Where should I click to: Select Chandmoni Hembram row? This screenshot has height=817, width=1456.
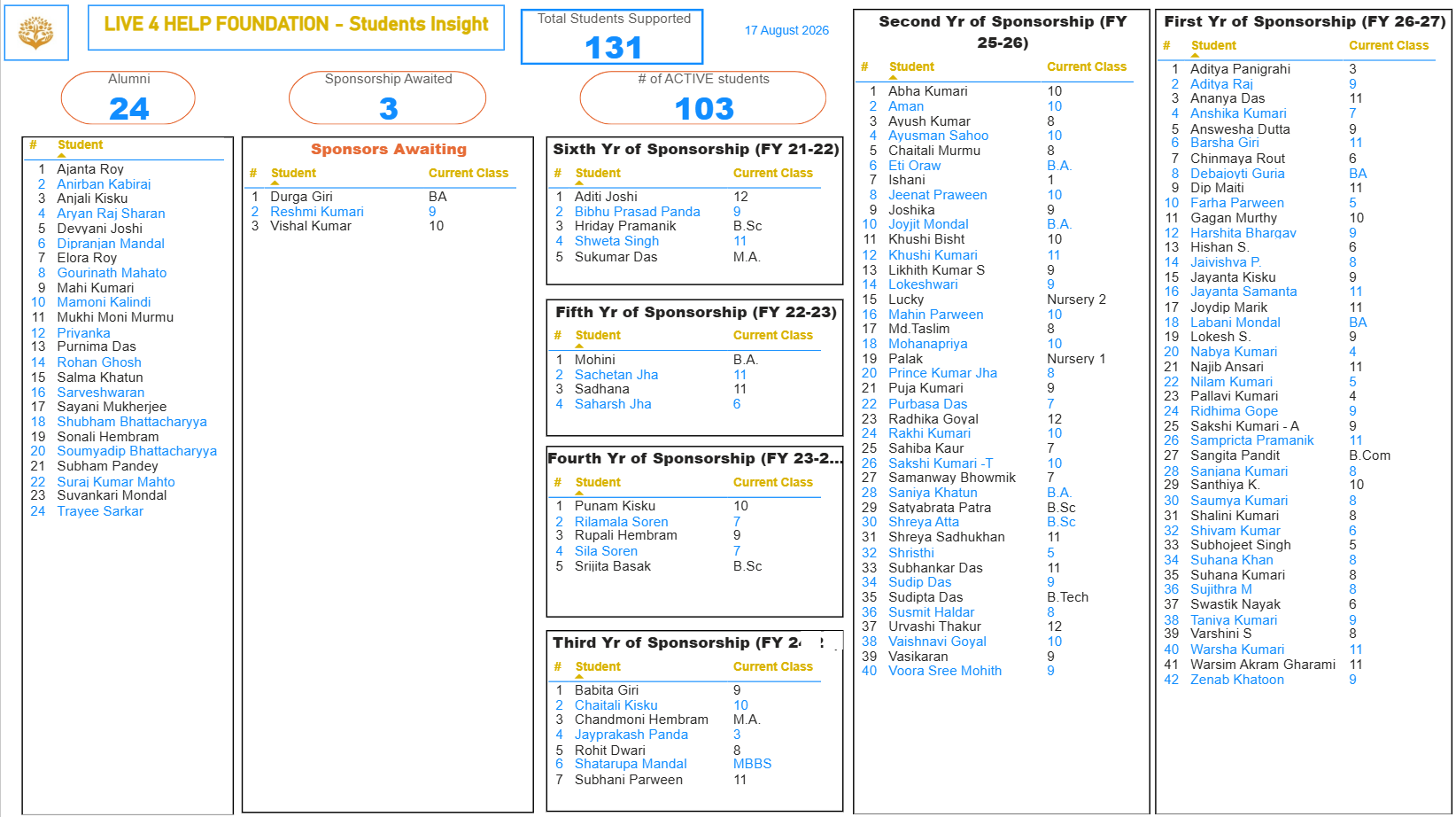tap(686, 720)
